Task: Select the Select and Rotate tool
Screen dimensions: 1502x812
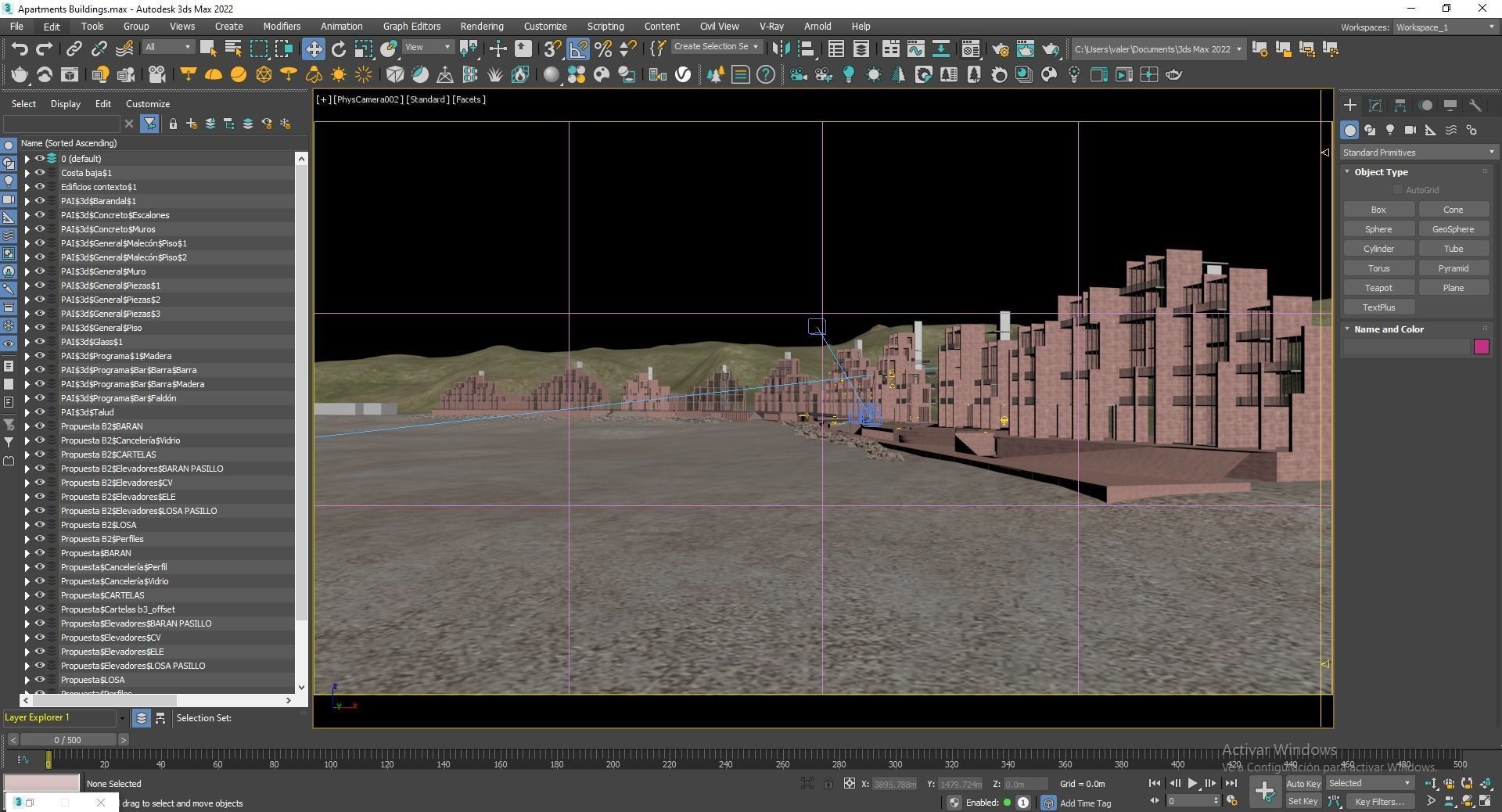Action: point(338,49)
